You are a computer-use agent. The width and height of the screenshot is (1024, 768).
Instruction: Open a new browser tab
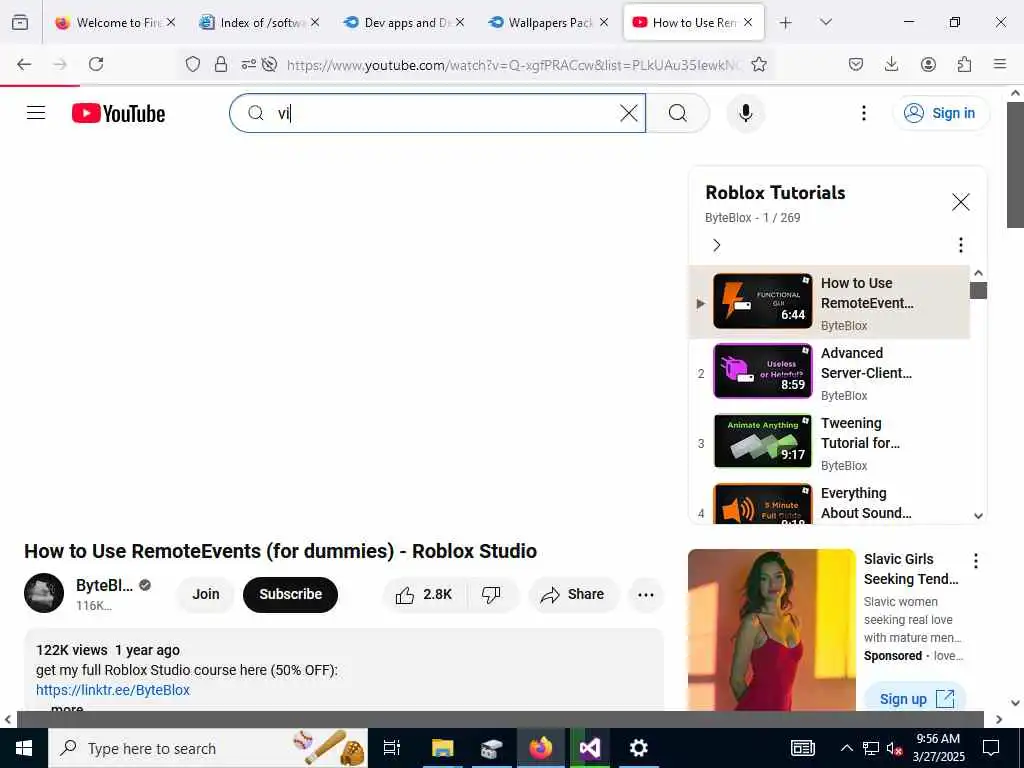click(786, 23)
